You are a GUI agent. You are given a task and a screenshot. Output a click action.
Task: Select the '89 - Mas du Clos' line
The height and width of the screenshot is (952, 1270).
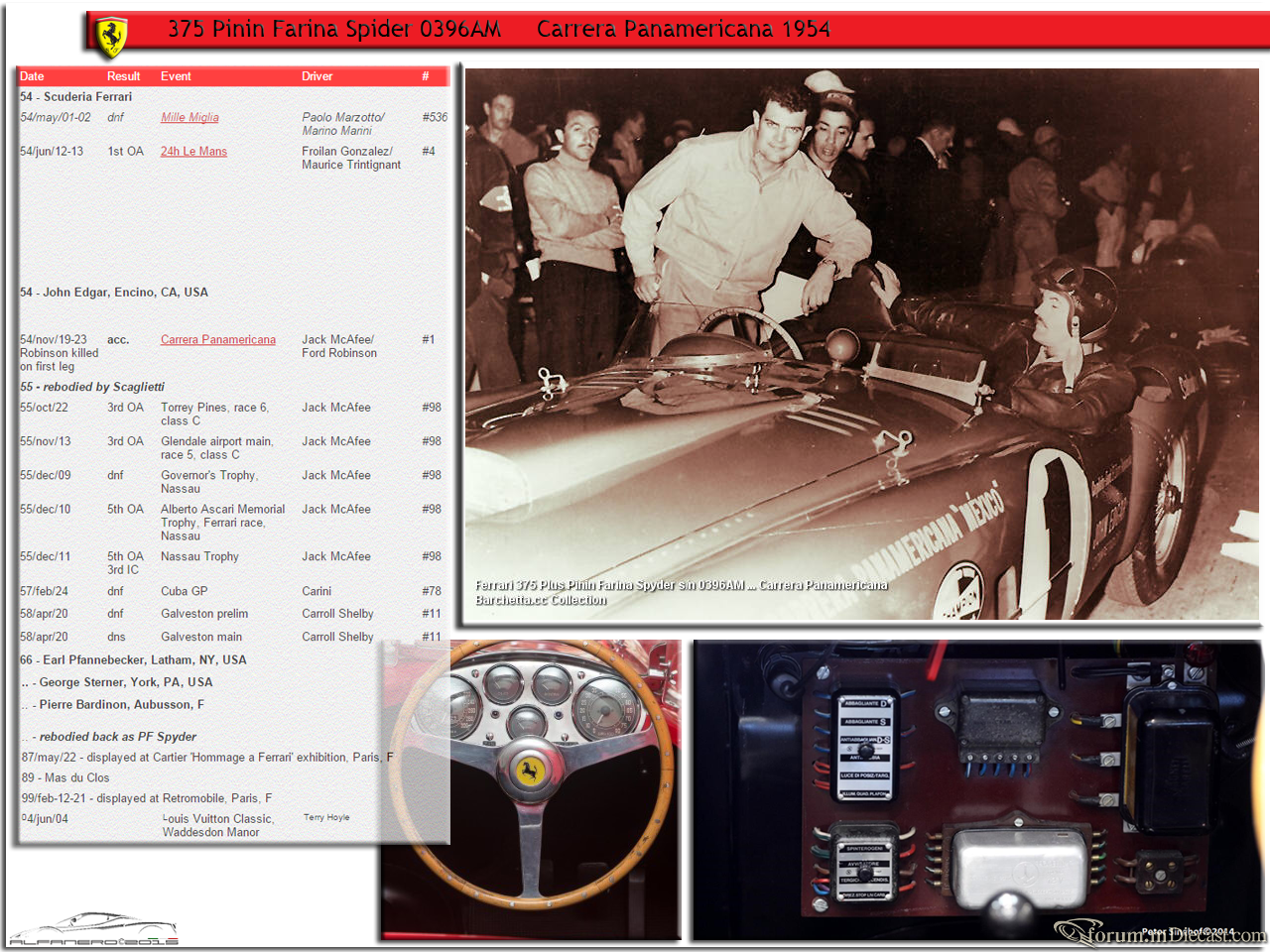(x=65, y=778)
